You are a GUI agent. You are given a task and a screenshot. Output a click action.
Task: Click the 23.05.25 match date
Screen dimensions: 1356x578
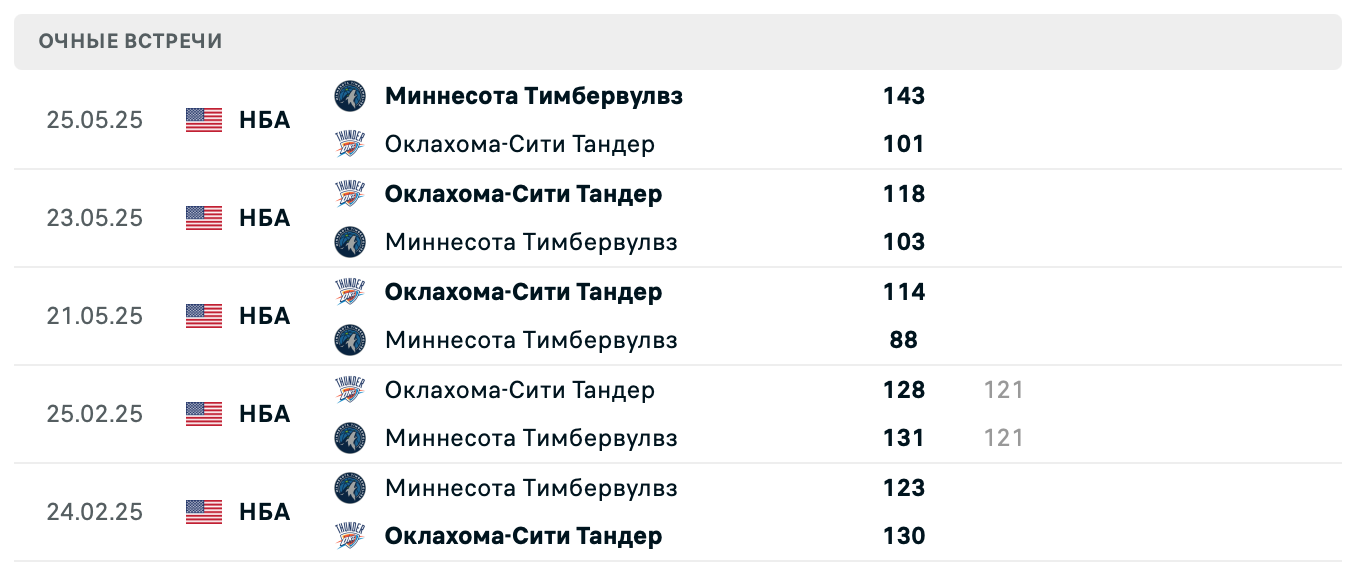pos(95,218)
